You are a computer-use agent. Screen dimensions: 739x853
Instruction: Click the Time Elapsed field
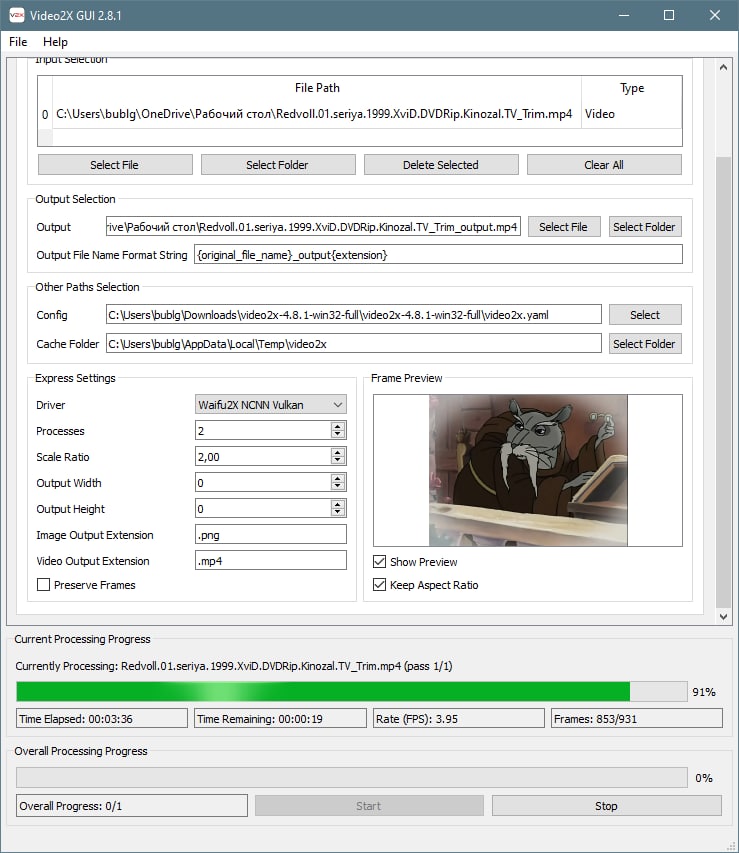pos(102,719)
